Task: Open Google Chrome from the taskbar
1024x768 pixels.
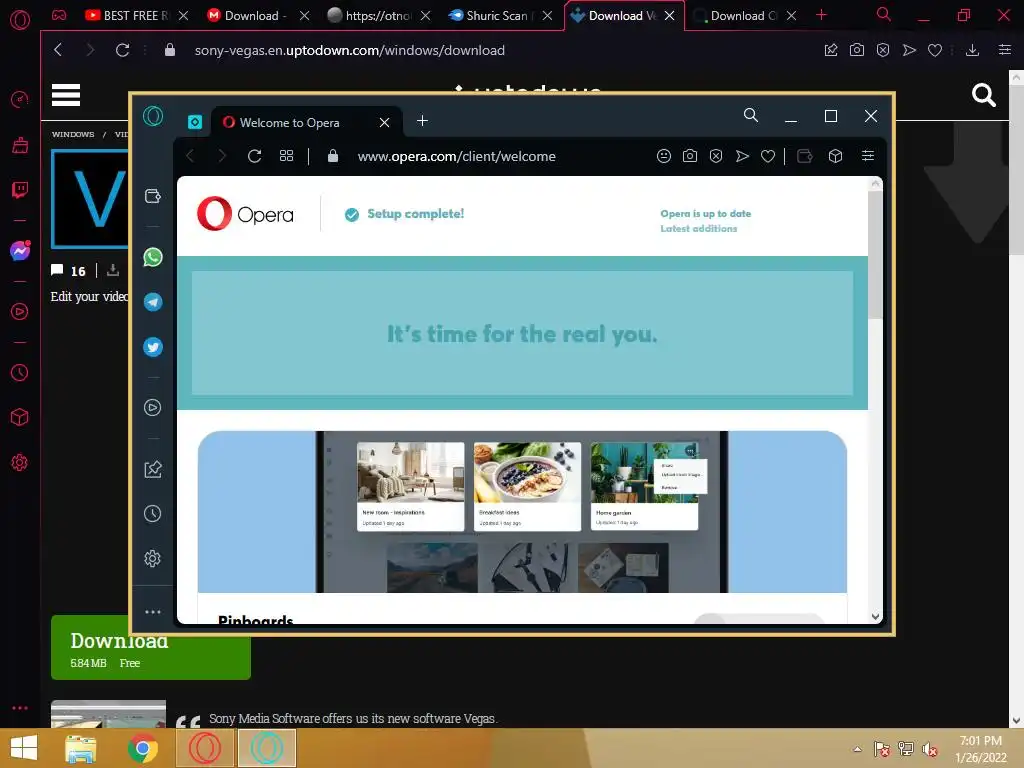Action: click(x=142, y=748)
